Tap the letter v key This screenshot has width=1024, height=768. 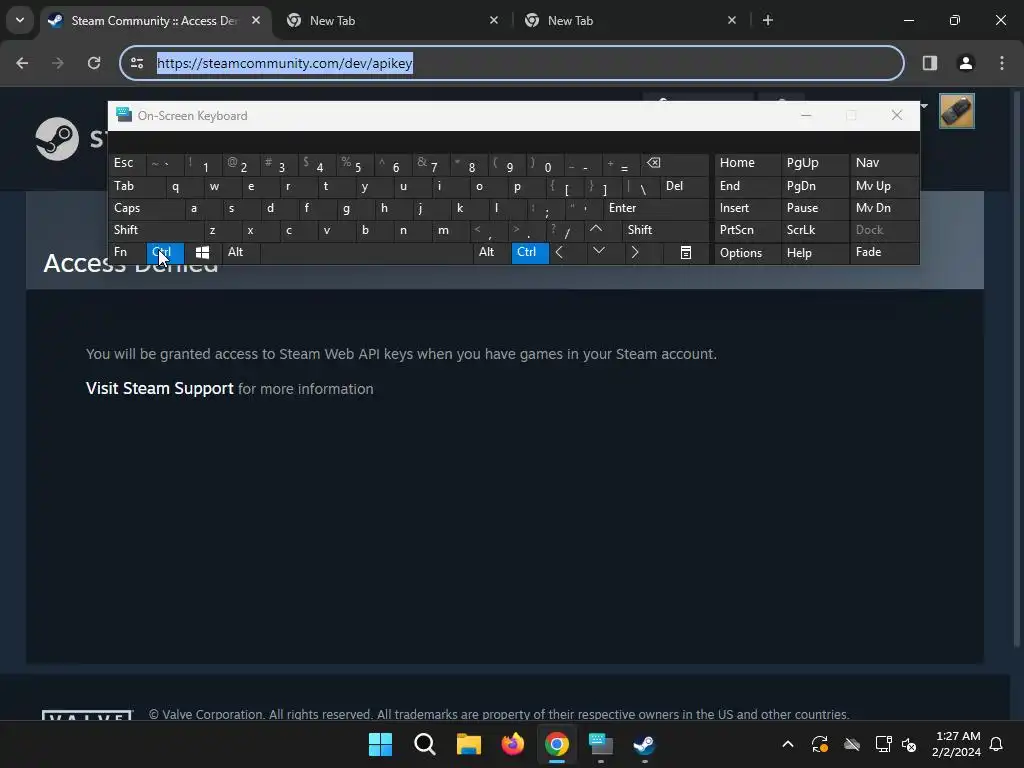point(336,230)
